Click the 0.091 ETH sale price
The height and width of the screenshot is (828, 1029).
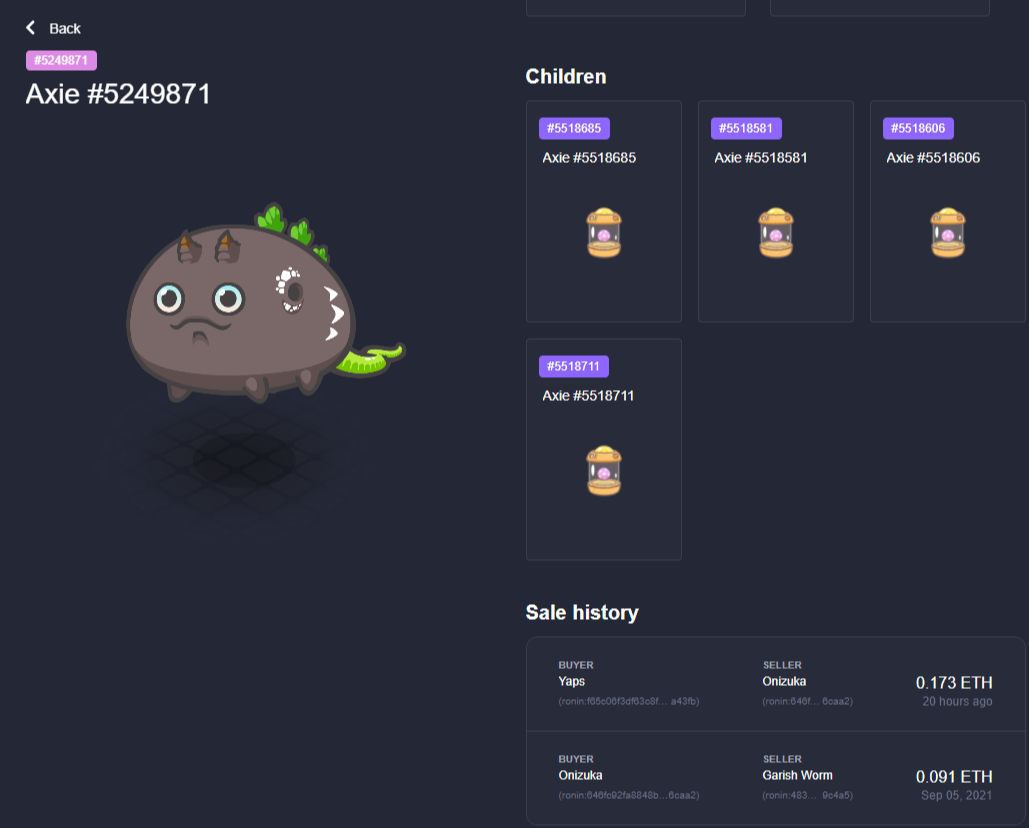(x=954, y=776)
